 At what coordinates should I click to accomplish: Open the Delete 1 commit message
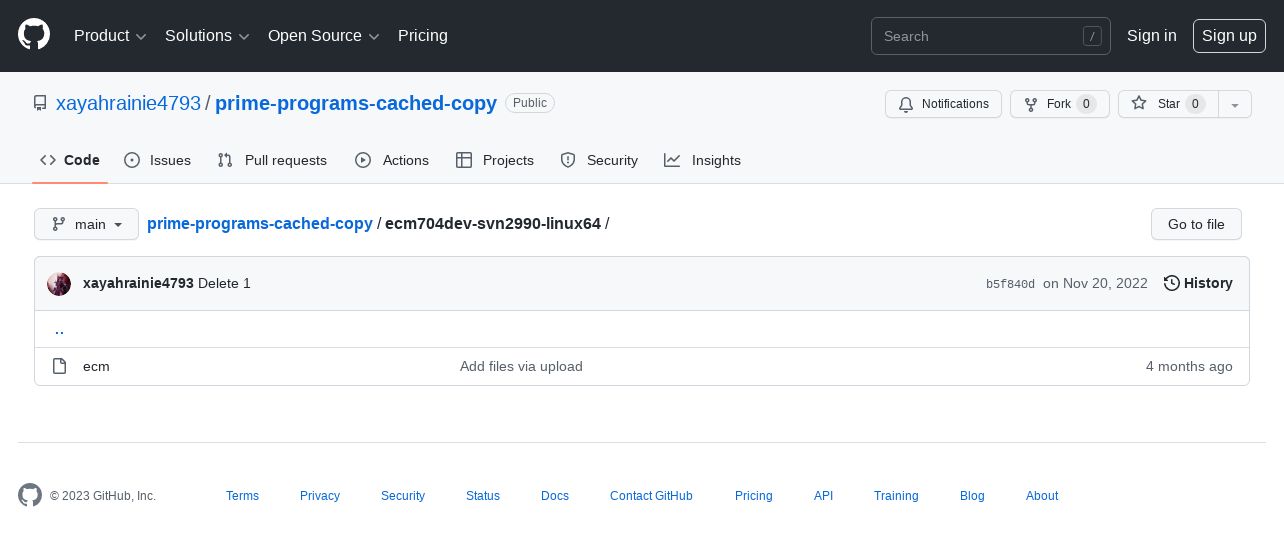click(x=224, y=284)
